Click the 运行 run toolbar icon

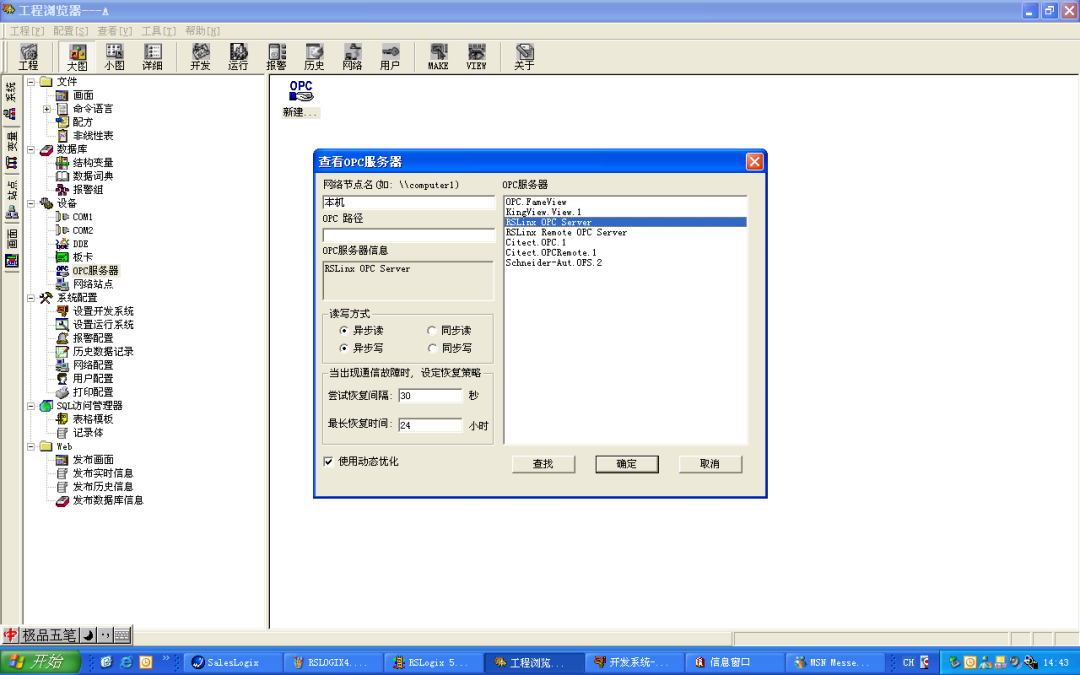point(238,56)
